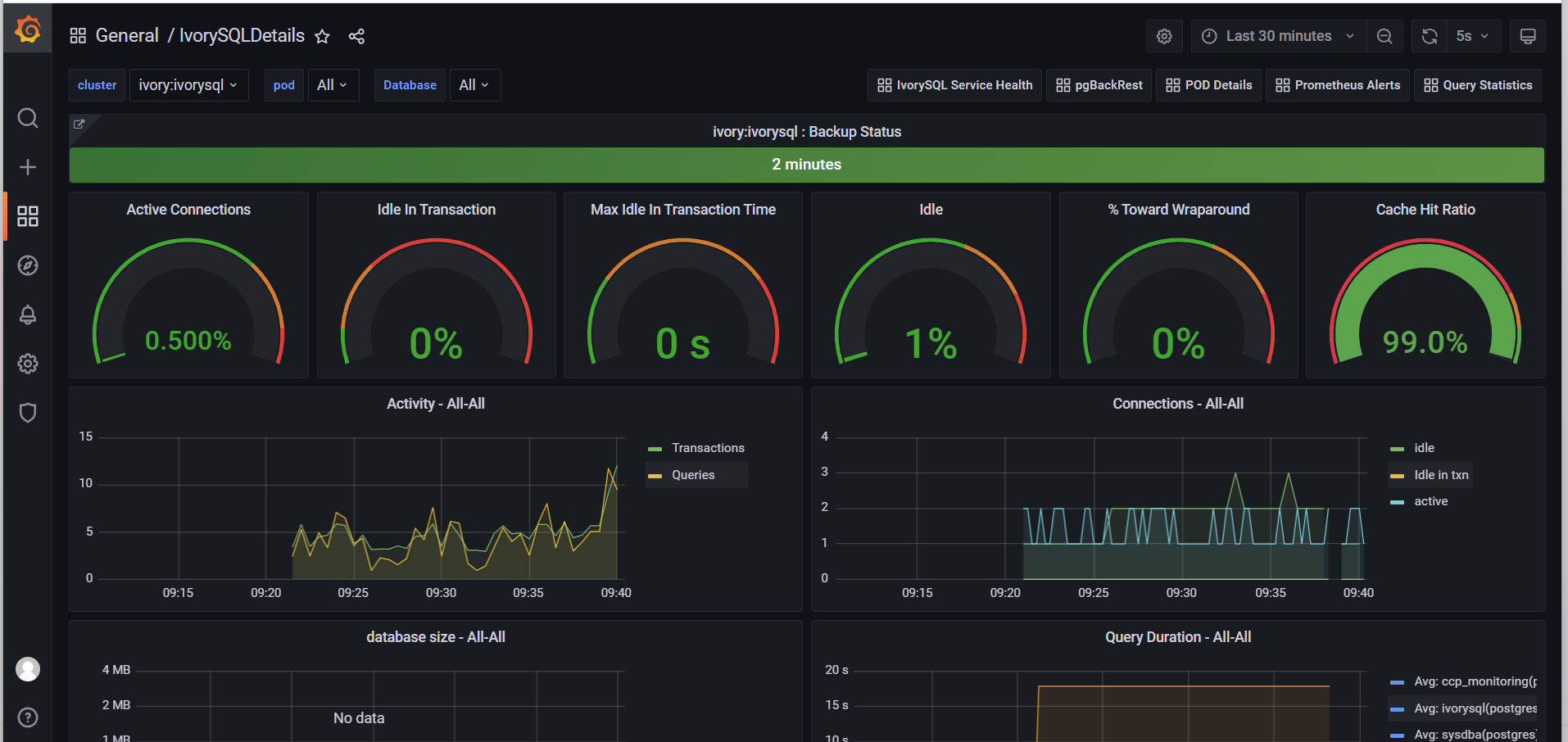Open the IvorySQL Service Health dashboard
This screenshot has height=742, width=1568.
pos(954,85)
